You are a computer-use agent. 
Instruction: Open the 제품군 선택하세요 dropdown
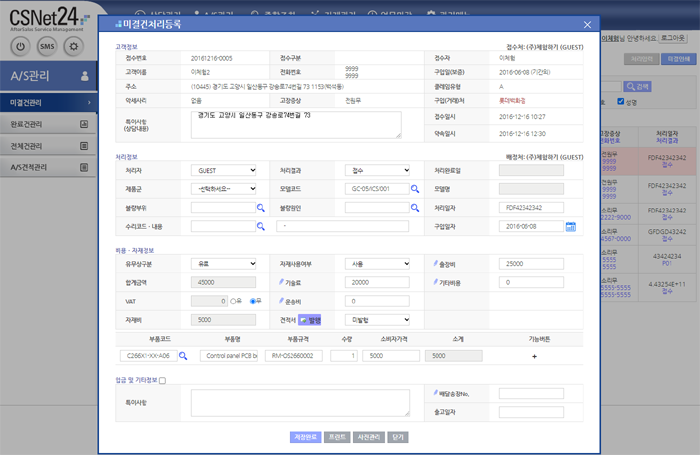point(224,189)
